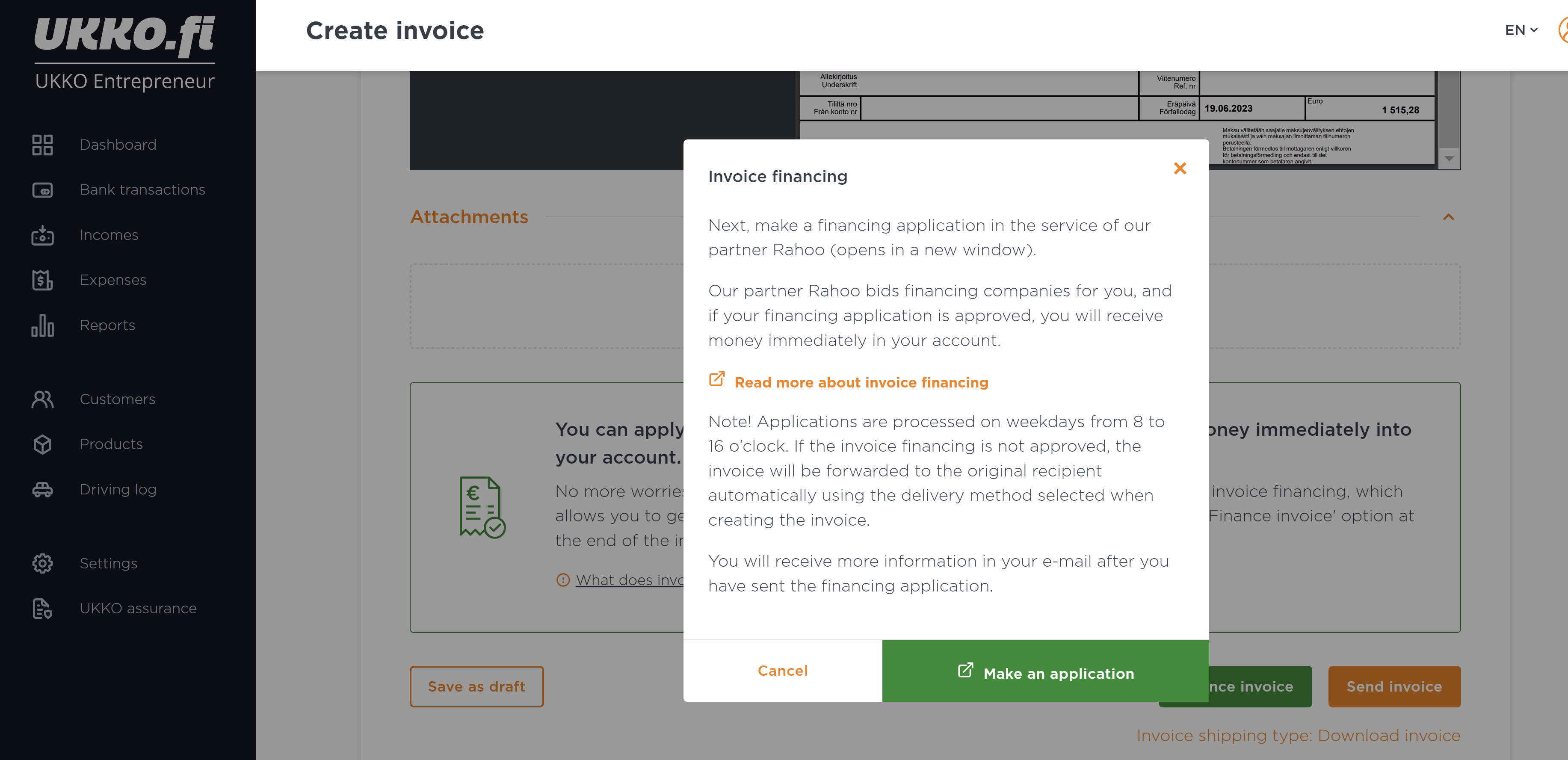Close the Invoice financing dialog
Viewport: 1568px width, 760px height.
coord(1180,169)
